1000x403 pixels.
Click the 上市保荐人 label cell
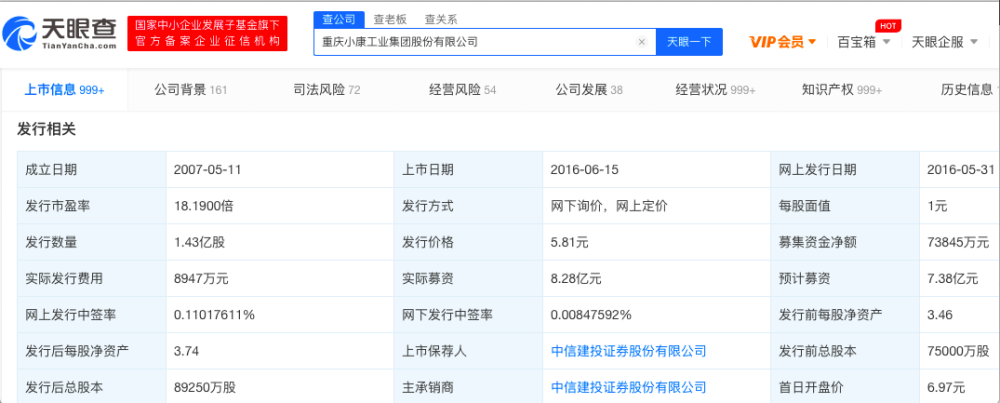(x=468, y=351)
